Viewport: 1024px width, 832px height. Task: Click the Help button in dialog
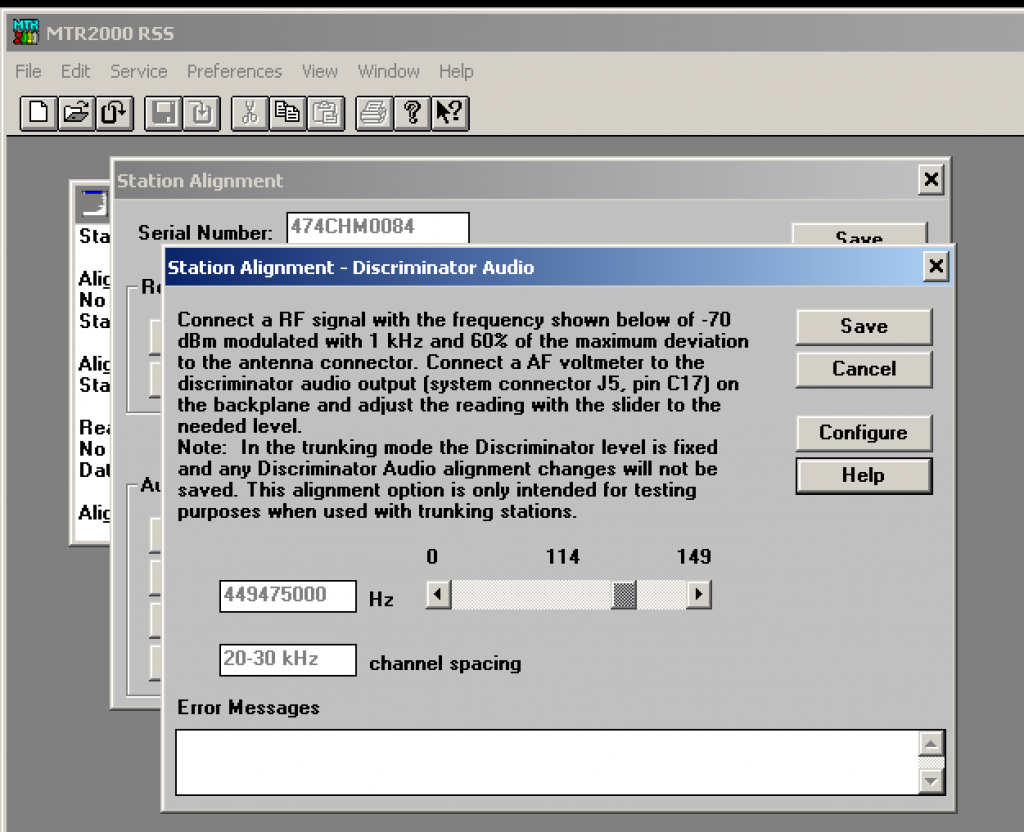click(x=863, y=475)
